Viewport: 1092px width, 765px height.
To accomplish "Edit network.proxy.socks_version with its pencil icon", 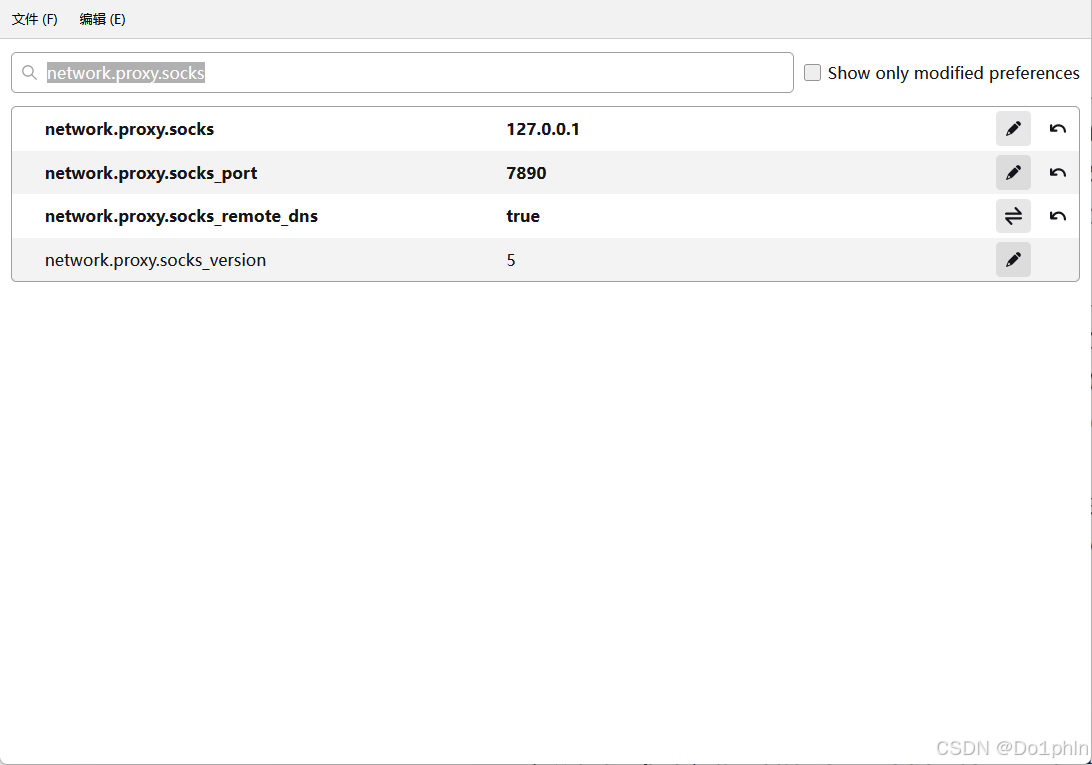I will click(1013, 260).
